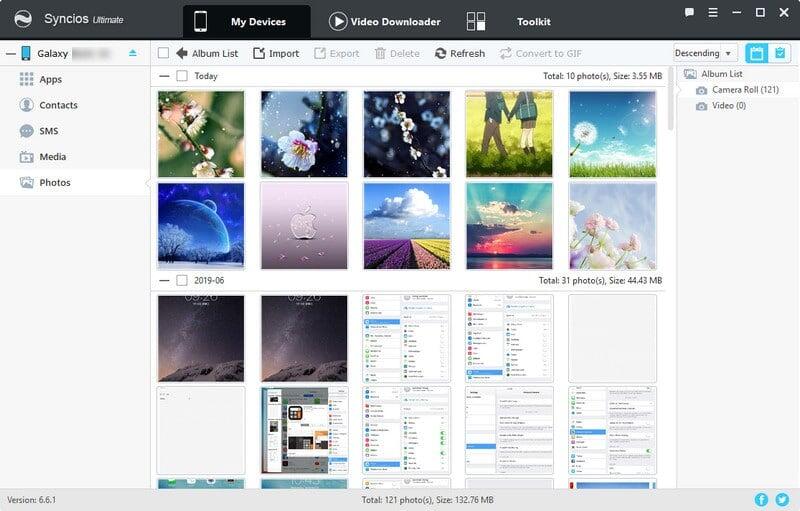Image resolution: width=800 pixels, height=511 pixels.
Task: Open the Descending sort dropdown
Action: point(705,53)
